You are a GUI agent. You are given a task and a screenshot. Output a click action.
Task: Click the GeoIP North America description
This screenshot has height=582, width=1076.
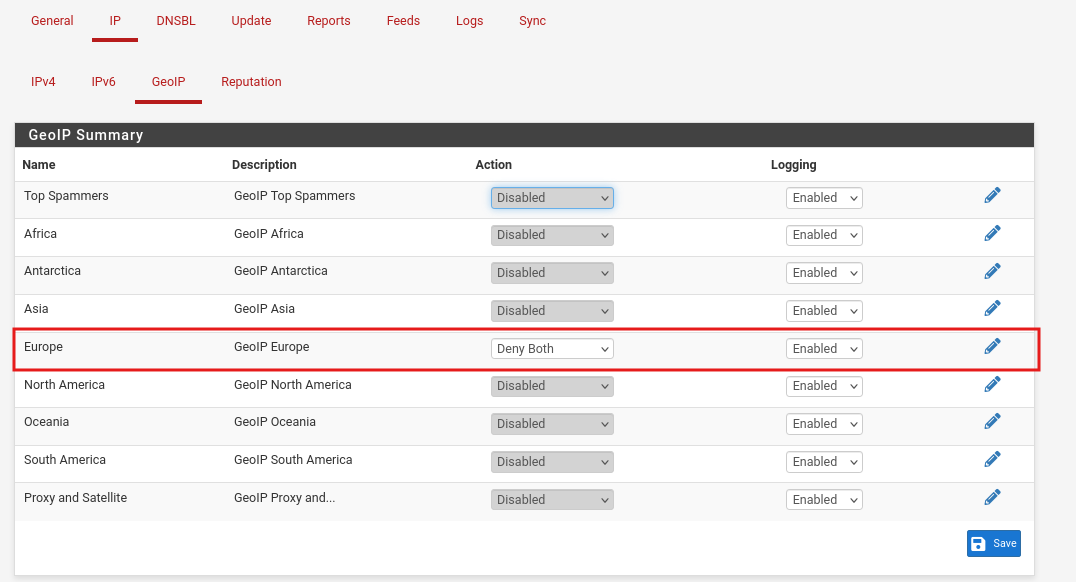point(292,384)
